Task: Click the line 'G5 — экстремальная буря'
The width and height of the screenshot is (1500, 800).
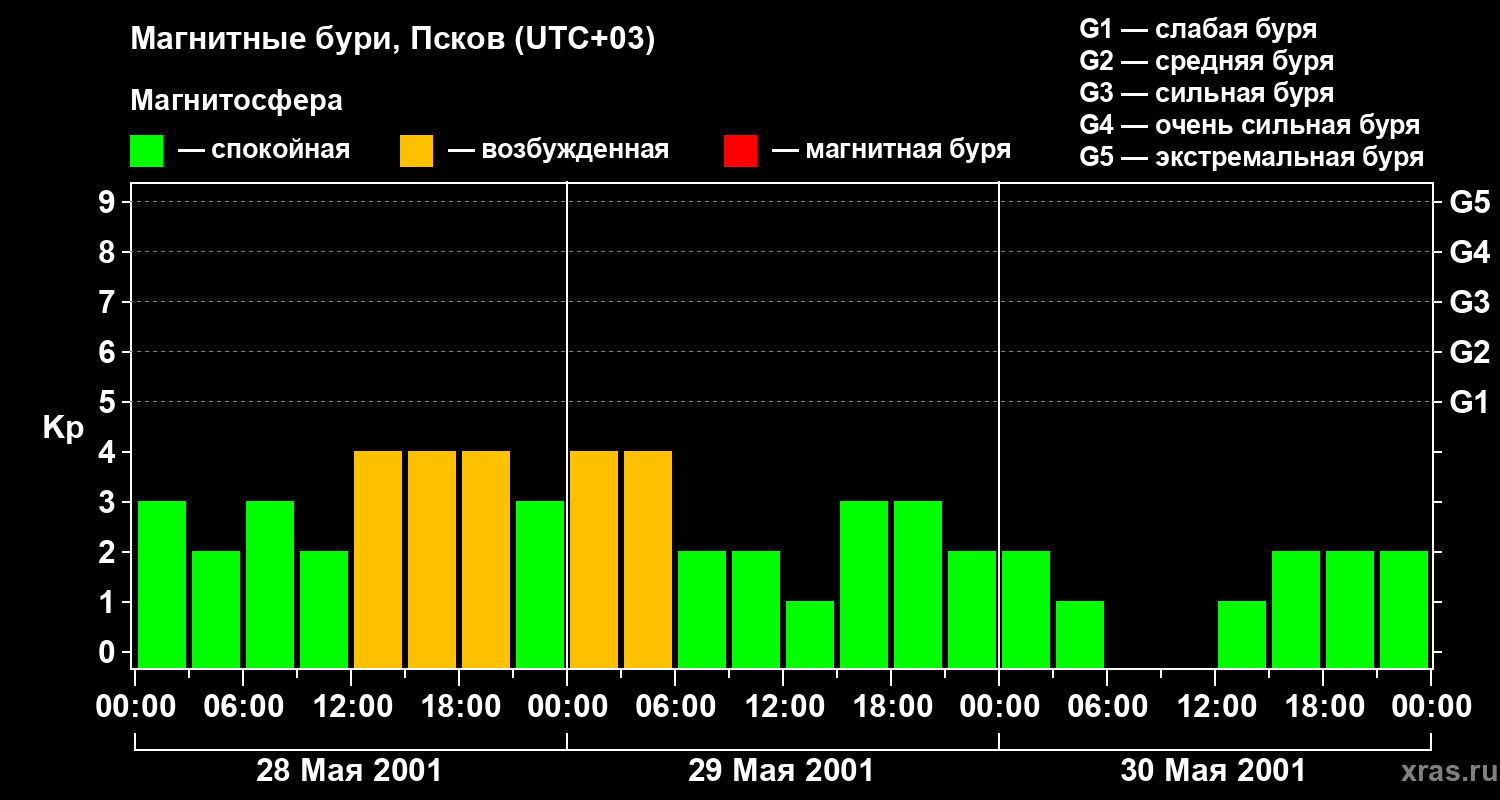Action: 1252,157
